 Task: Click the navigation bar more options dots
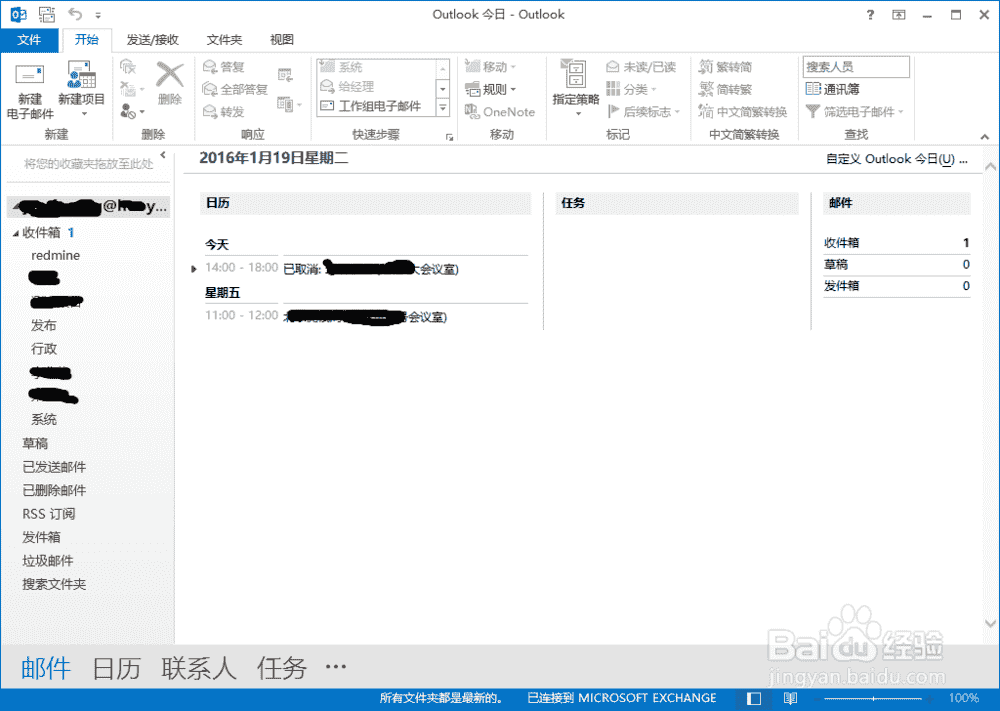[335, 667]
